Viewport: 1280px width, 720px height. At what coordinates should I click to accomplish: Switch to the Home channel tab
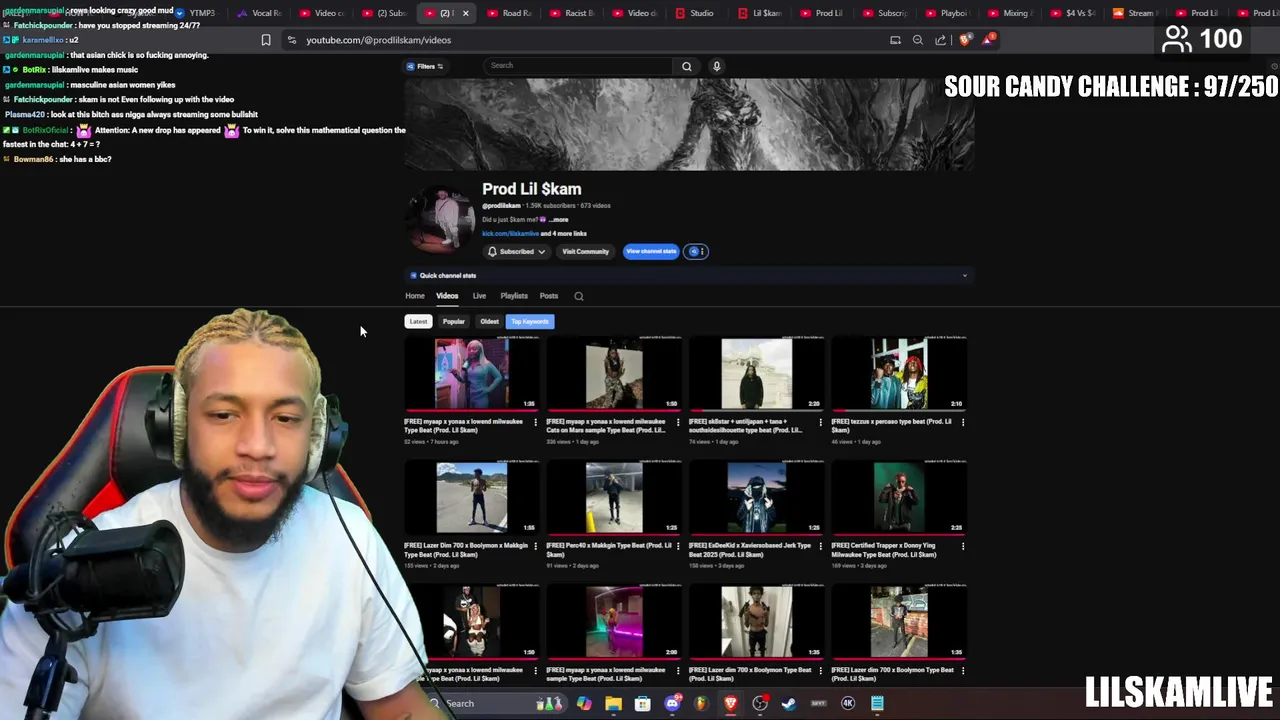click(415, 296)
